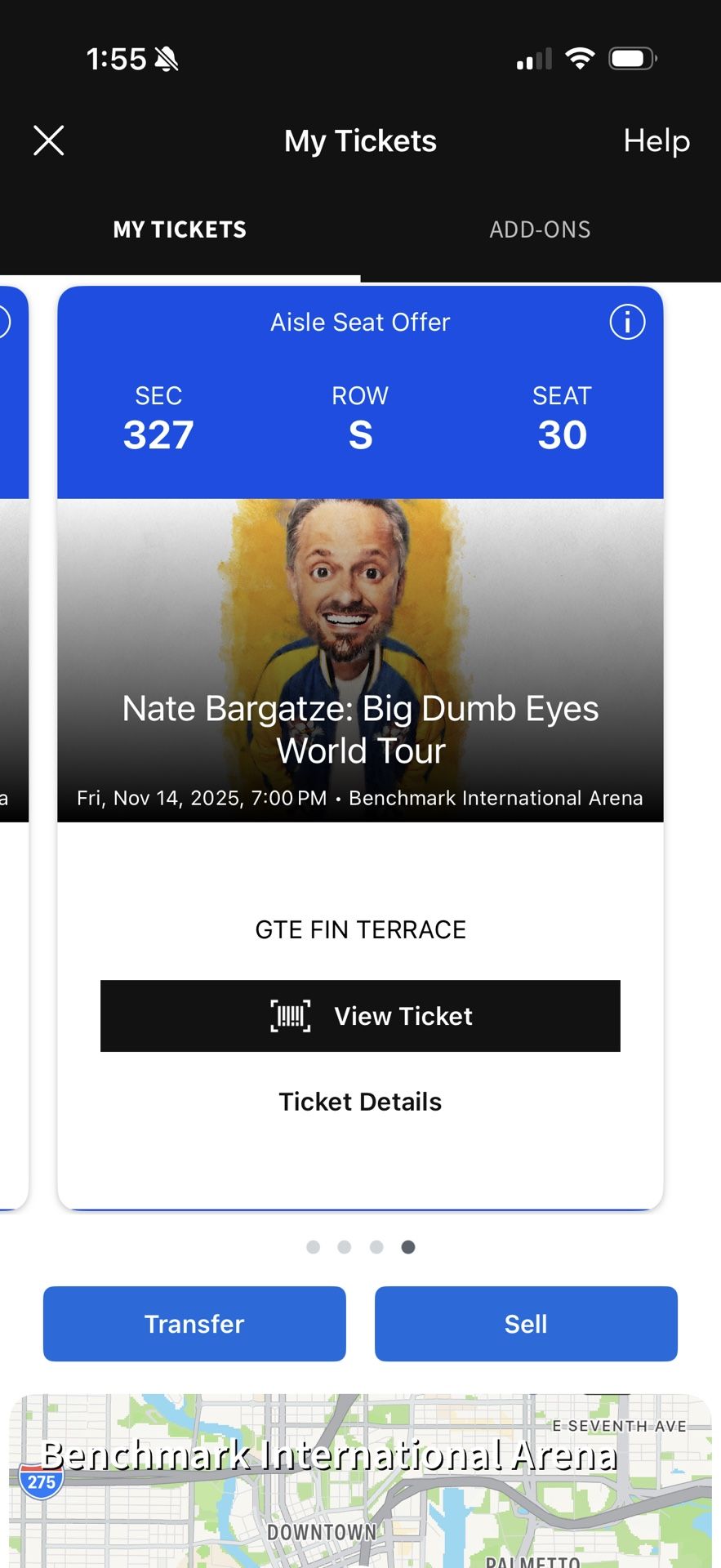Tap the previous ticket card edge

13,735
